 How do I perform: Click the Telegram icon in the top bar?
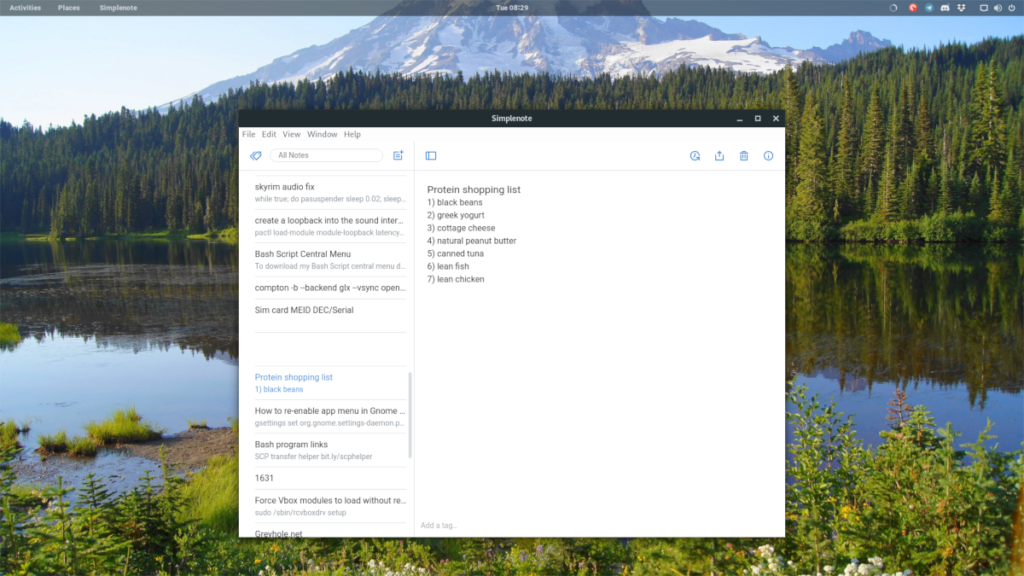pyautogui.click(x=929, y=7)
